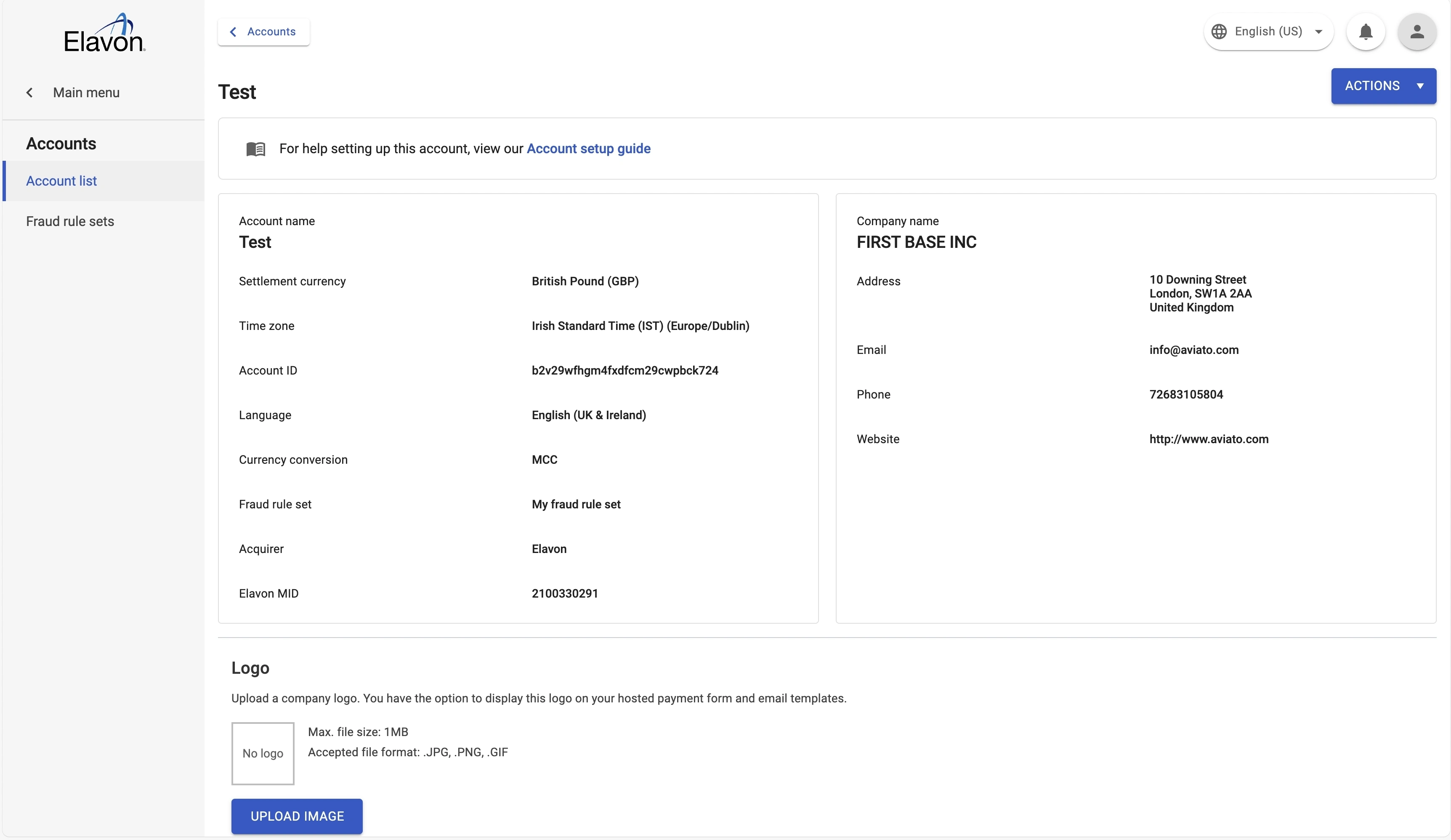Open Fraud rule sets menu item
The image size is (1451, 840).
(x=70, y=221)
